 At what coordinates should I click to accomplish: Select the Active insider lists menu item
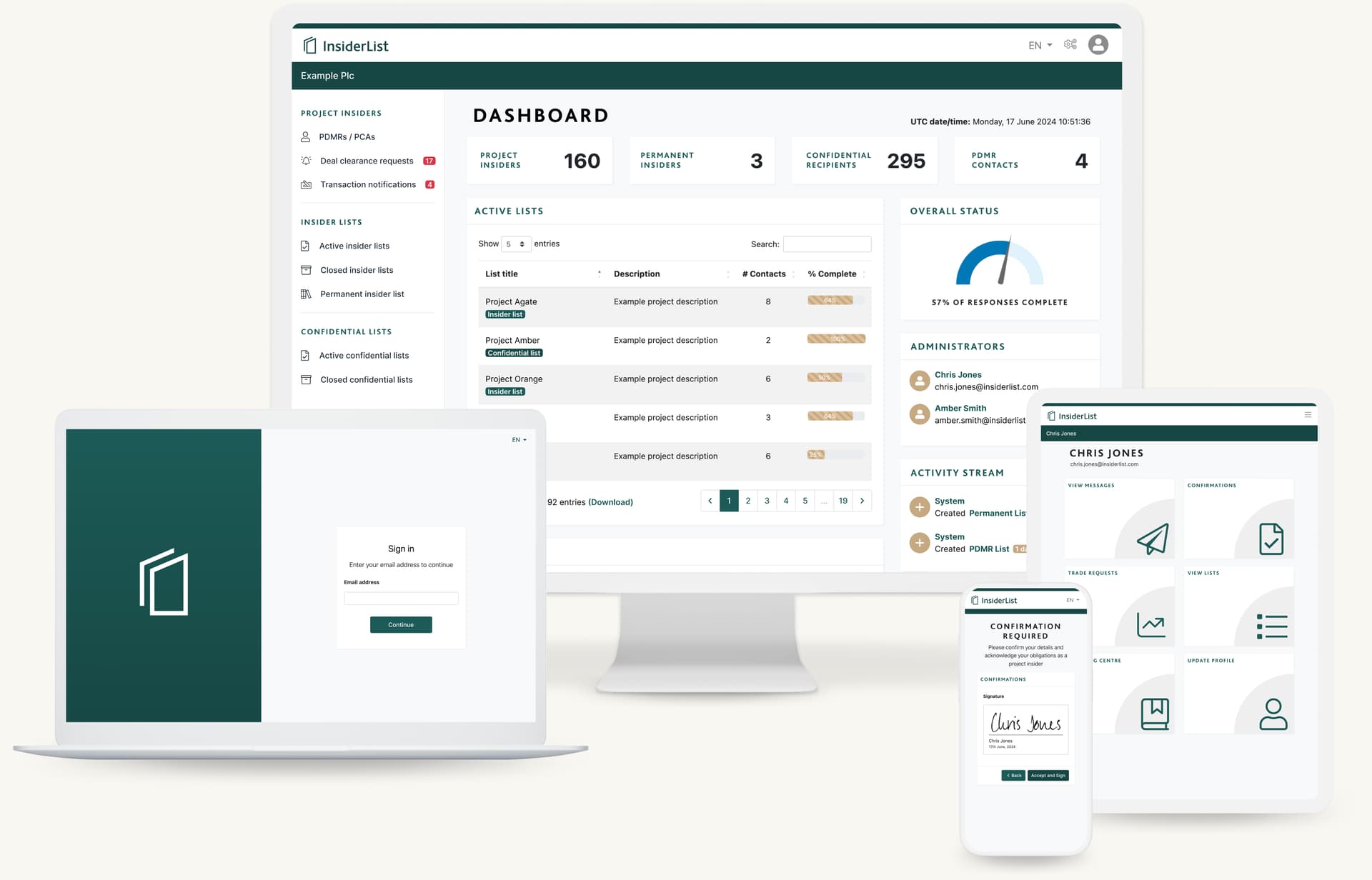355,244
